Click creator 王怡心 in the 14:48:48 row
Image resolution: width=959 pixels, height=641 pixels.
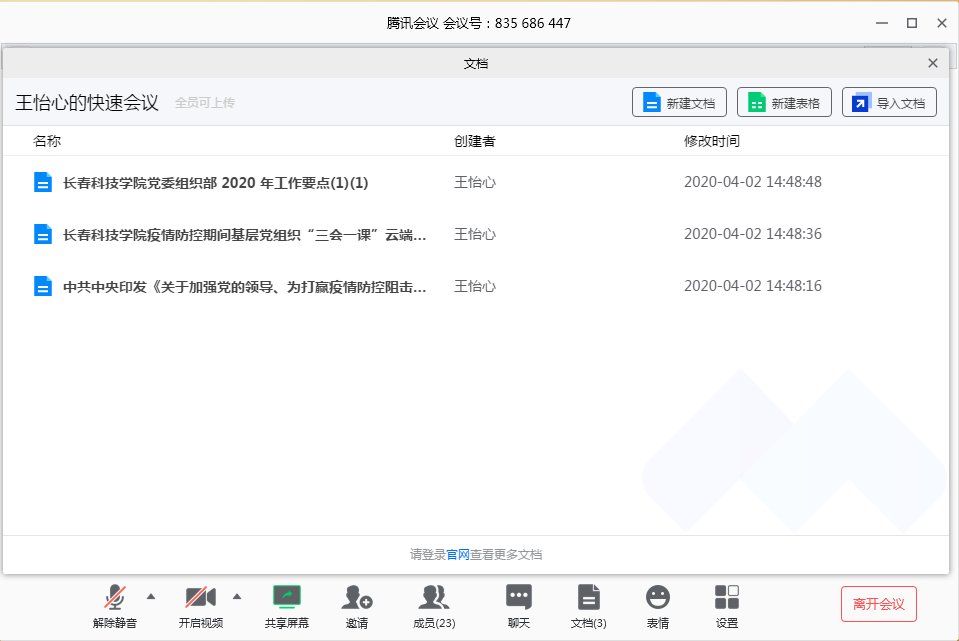pyautogui.click(x=475, y=182)
